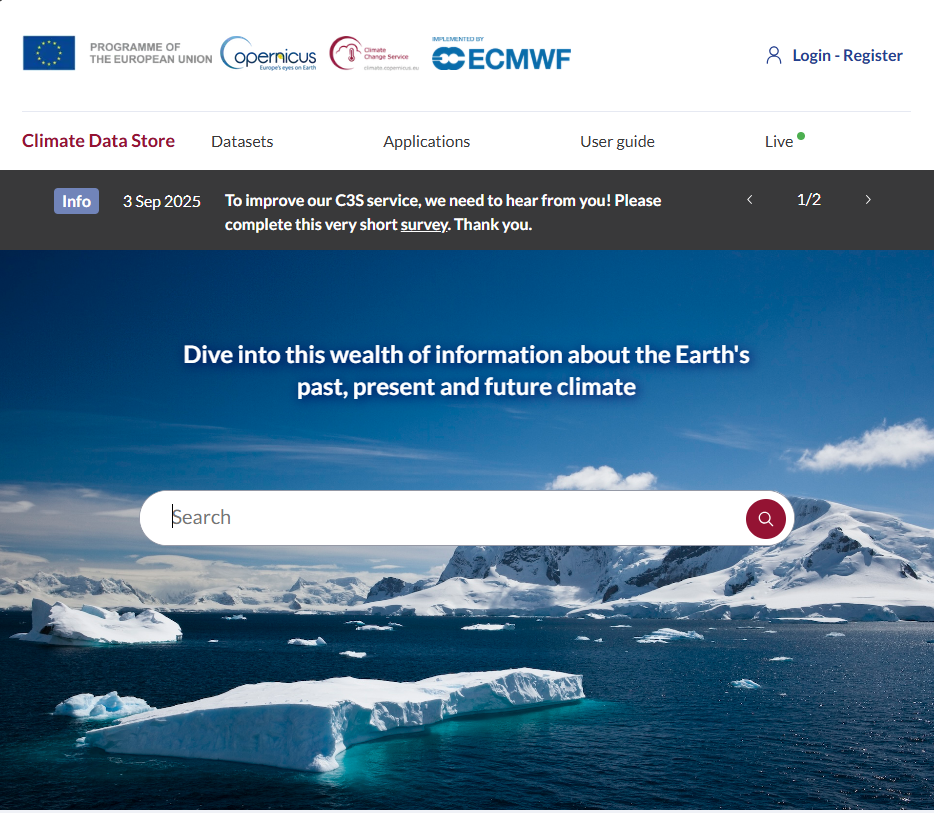
Task: Click the European Union flag logo
Action: coord(49,53)
